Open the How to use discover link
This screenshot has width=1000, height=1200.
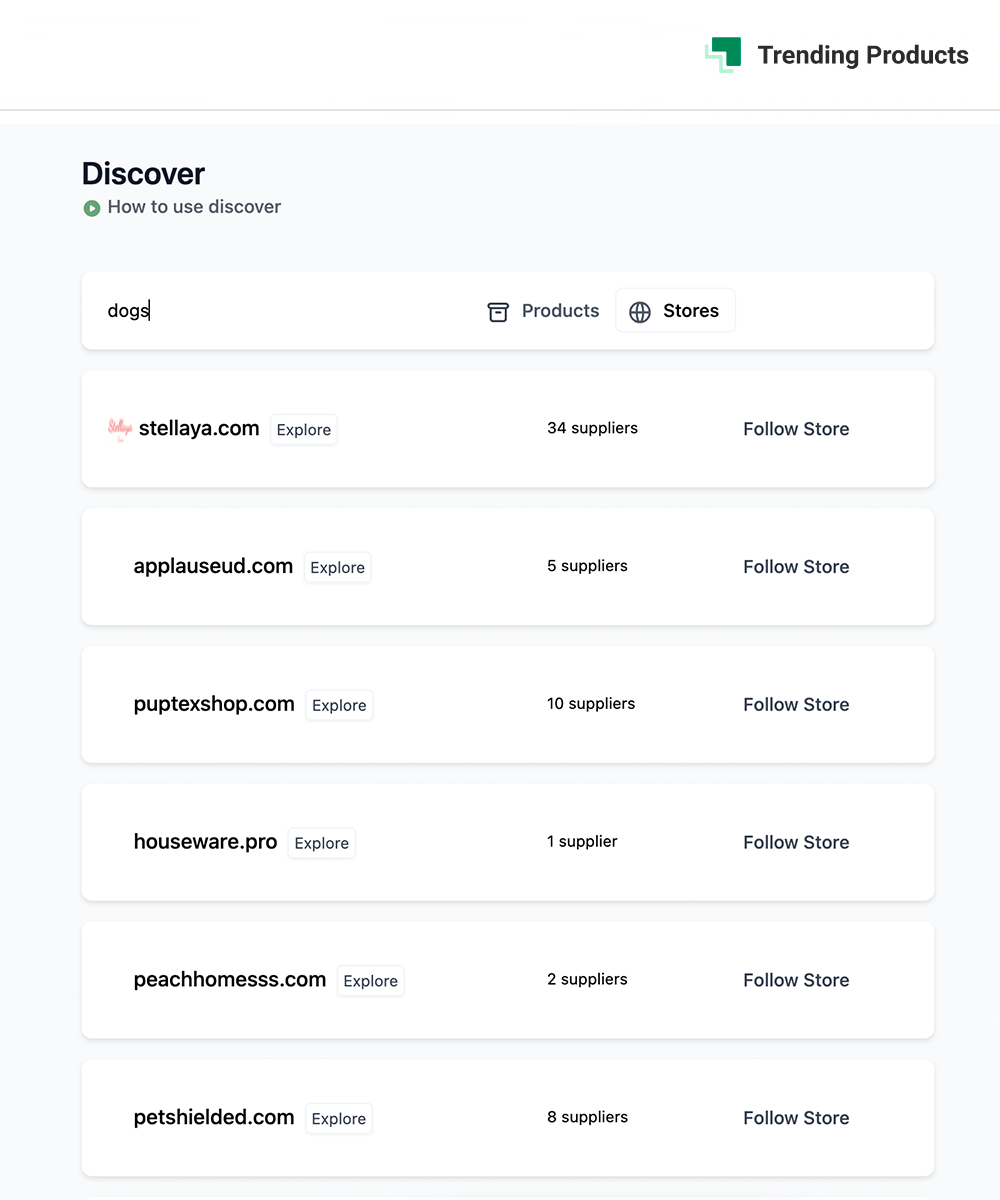(x=194, y=207)
